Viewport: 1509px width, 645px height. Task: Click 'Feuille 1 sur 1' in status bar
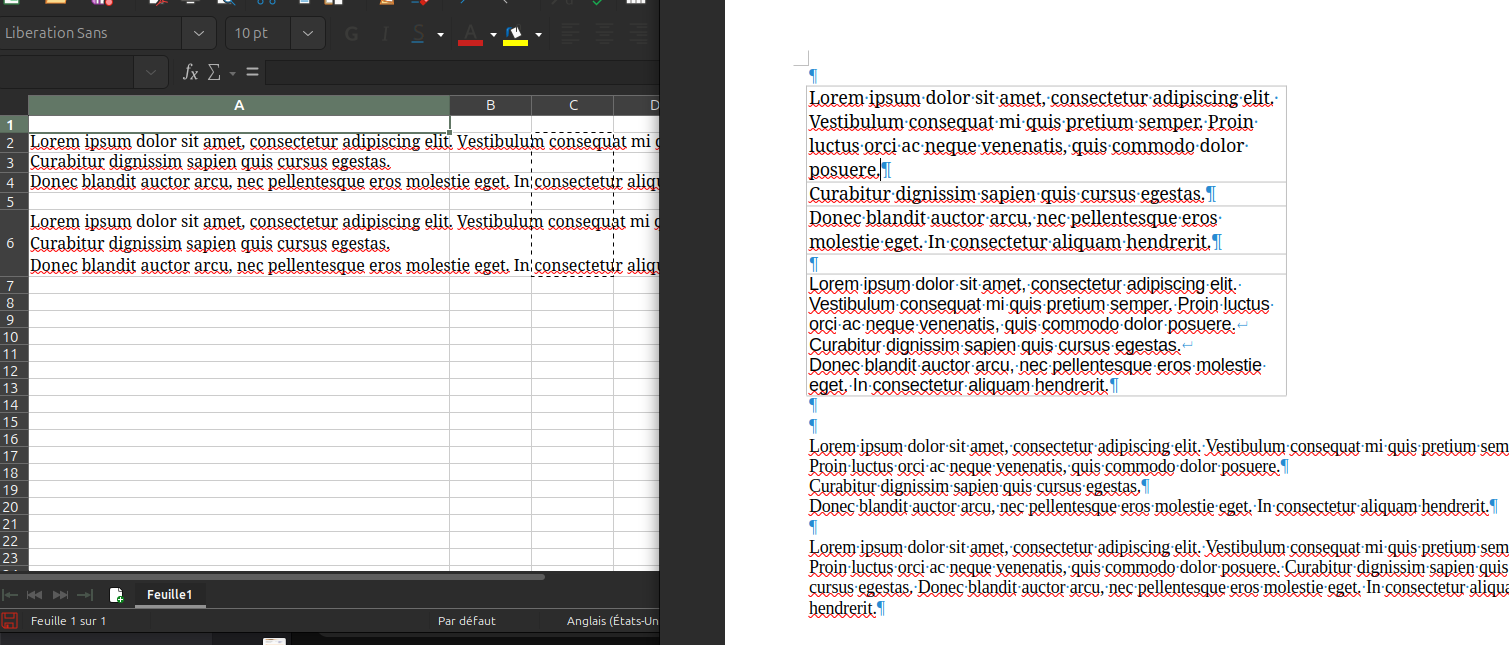pyautogui.click(x=68, y=621)
